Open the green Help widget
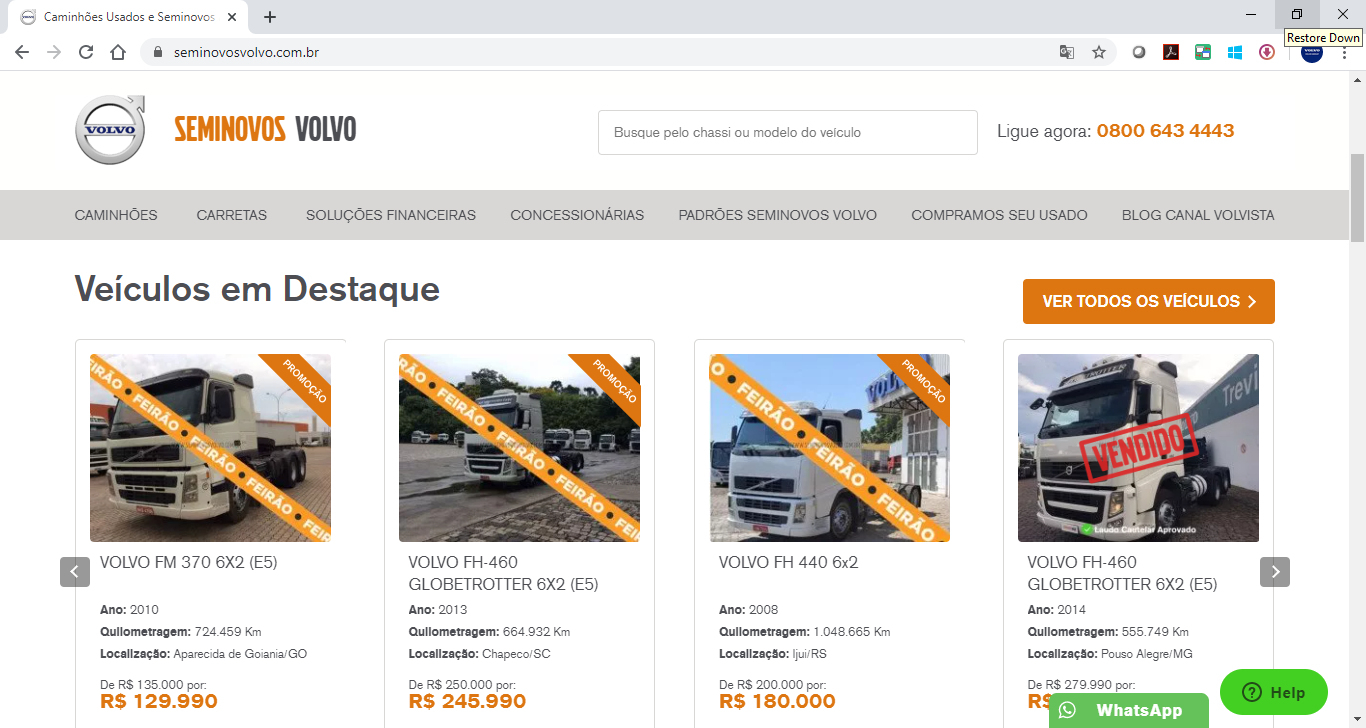1366x728 pixels. tap(1274, 692)
